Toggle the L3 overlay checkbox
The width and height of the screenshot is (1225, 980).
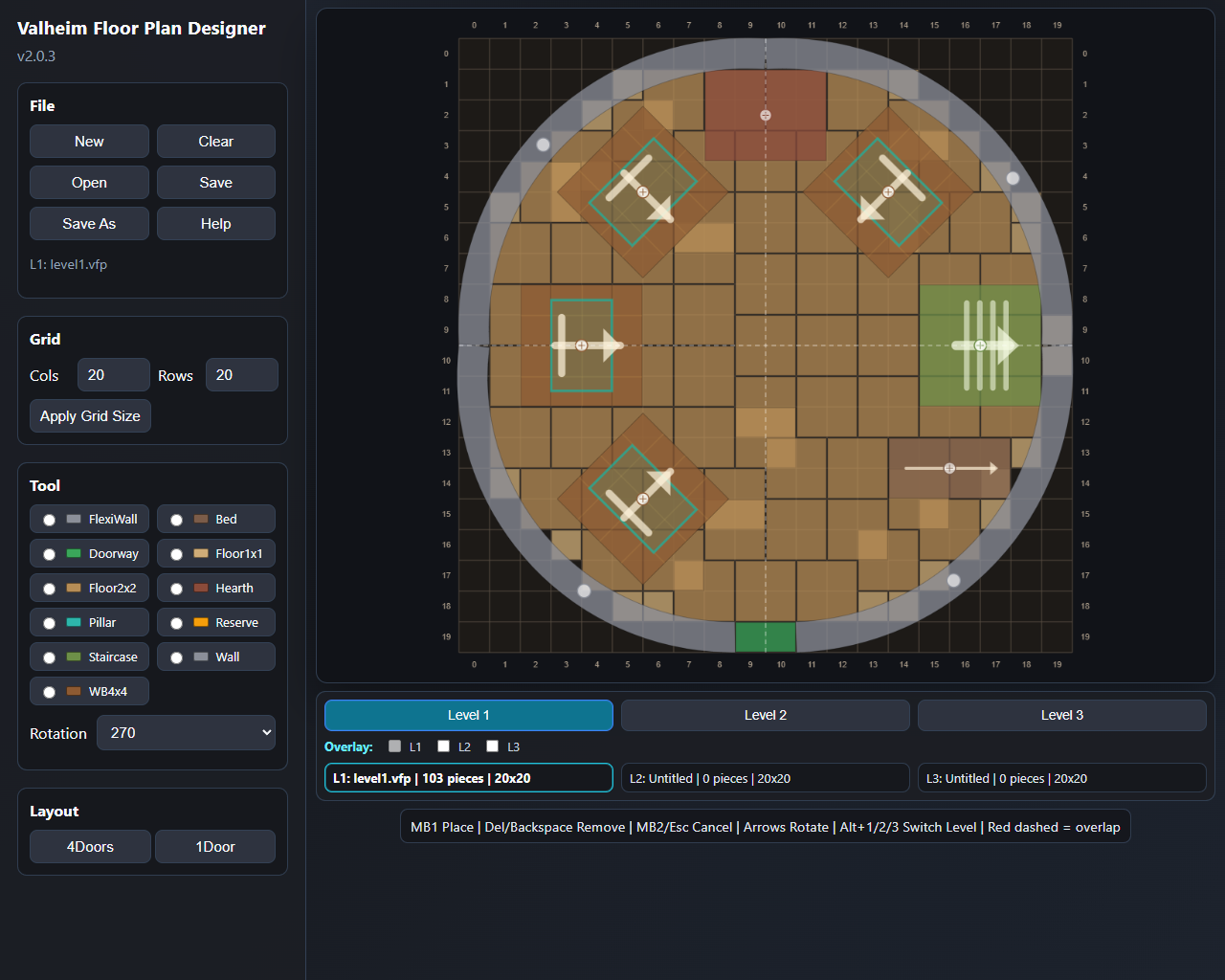coord(492,746)
